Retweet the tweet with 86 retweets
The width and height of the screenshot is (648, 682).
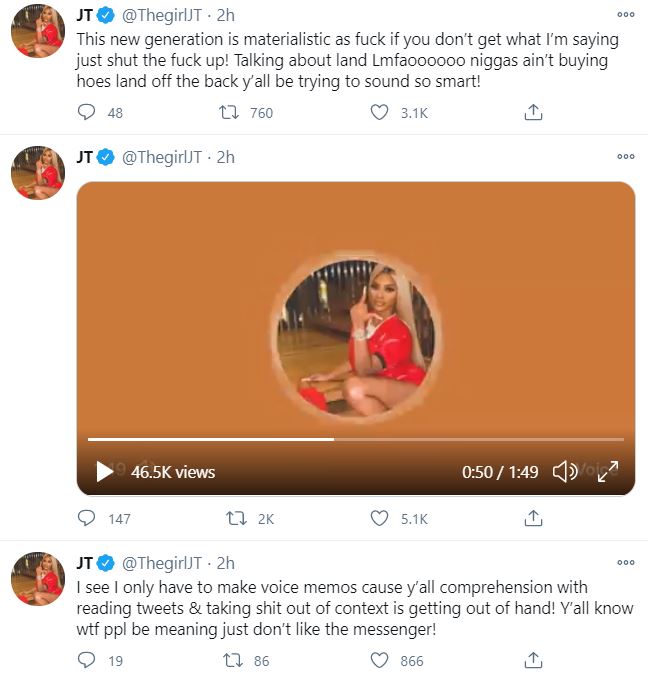click(233, 660)
